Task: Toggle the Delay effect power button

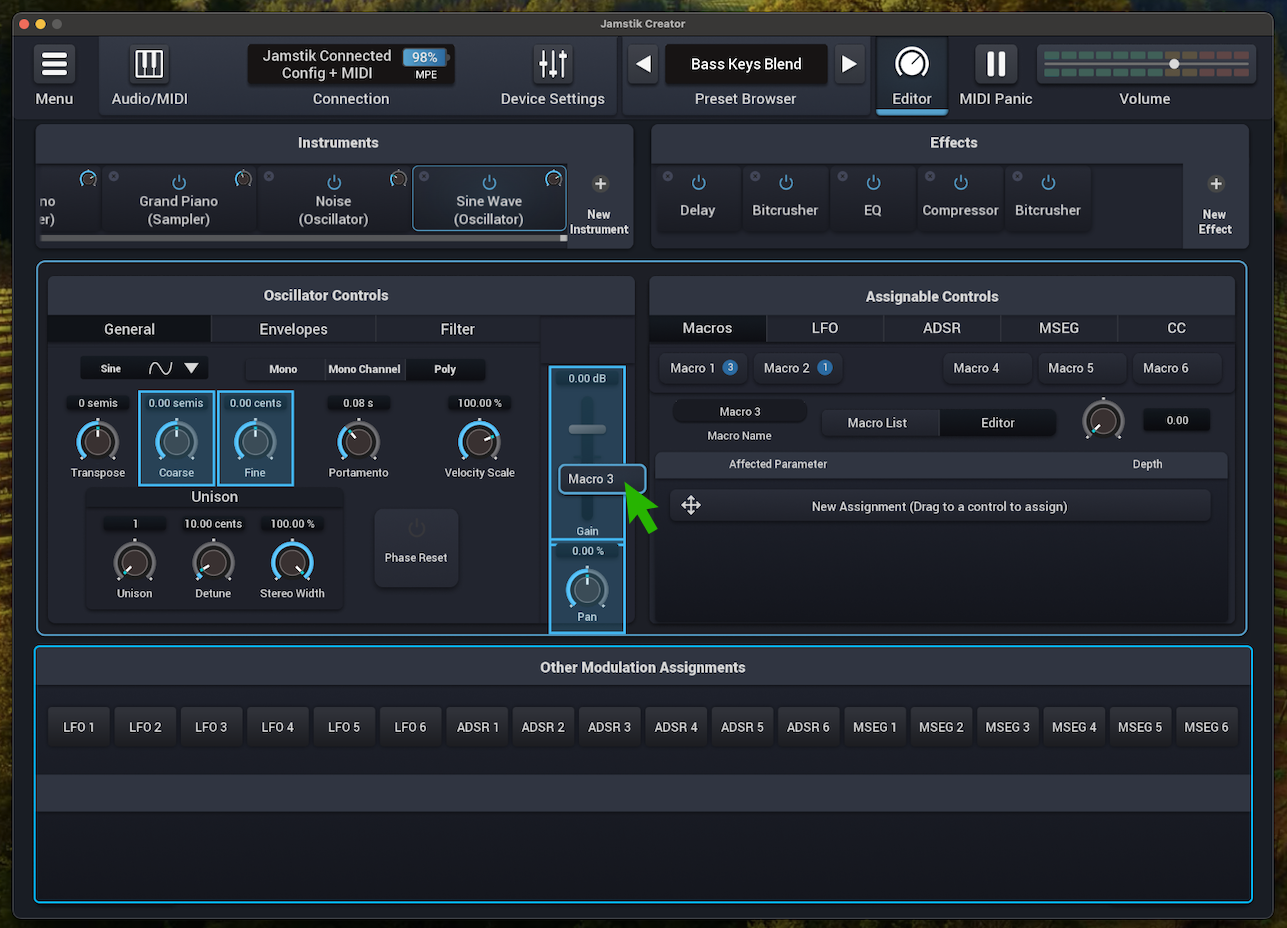Action: 698,183
